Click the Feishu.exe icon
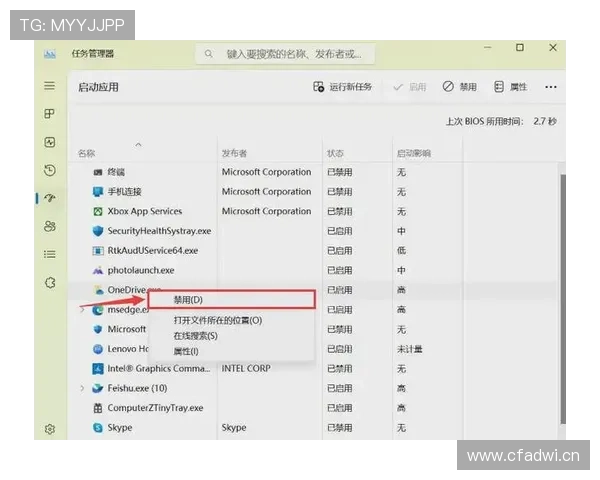Viewport: 600px width, 480px height. [x=98, y=388]
